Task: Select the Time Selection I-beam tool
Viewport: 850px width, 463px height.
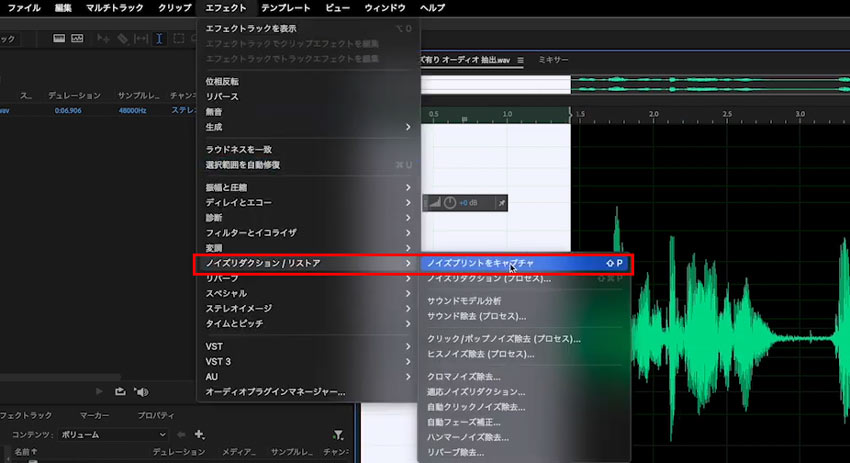Action: pos(159,38)
